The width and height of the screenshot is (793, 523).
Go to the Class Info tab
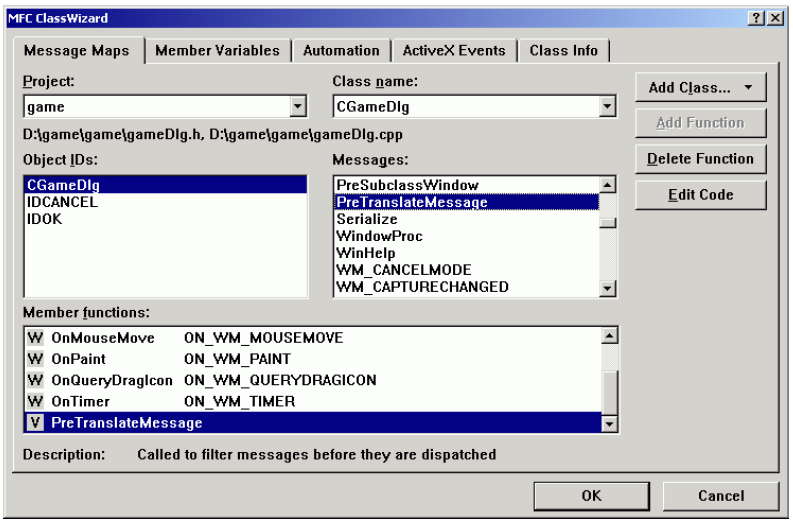pos(563,51)
